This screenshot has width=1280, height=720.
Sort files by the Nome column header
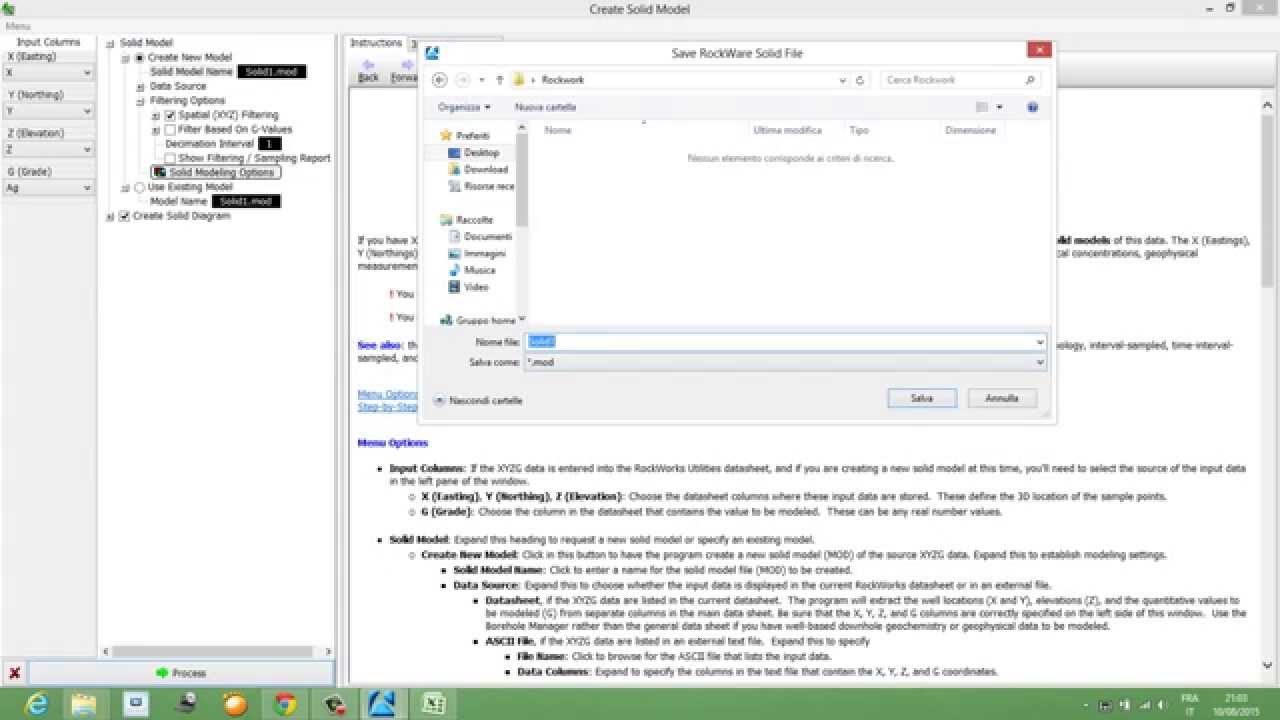pyautogui.click(x=558, y=130)
